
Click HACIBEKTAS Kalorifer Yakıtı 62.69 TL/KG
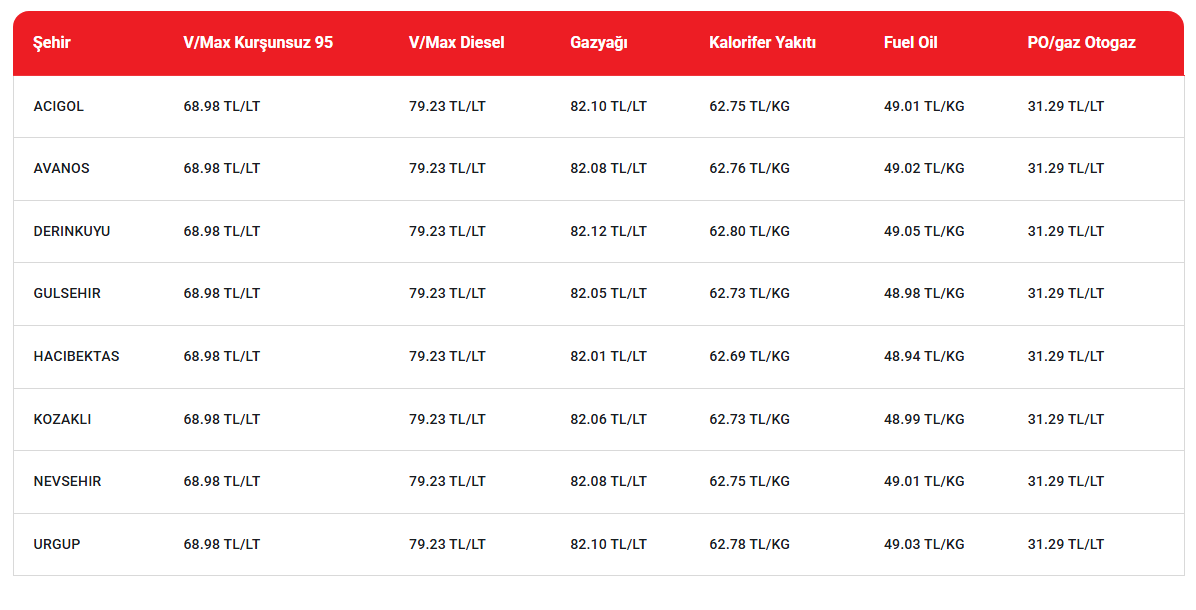coord(749,356)
